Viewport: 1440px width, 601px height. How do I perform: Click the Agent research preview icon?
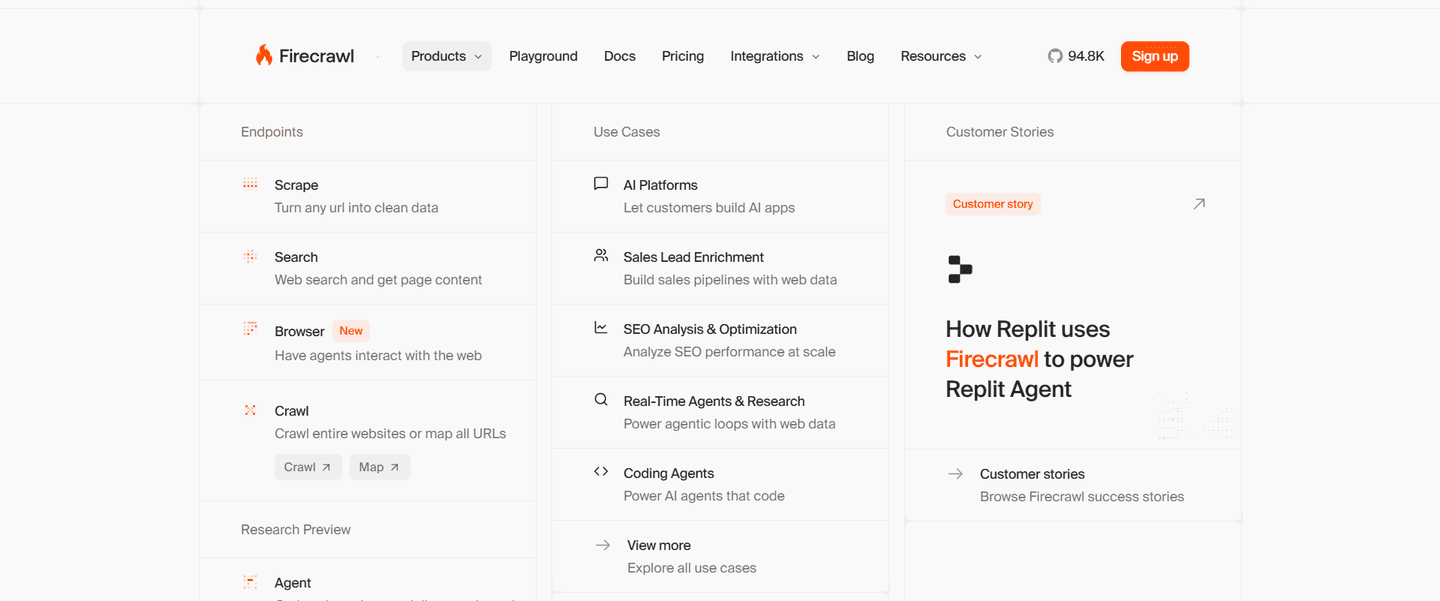click(250, 582)
